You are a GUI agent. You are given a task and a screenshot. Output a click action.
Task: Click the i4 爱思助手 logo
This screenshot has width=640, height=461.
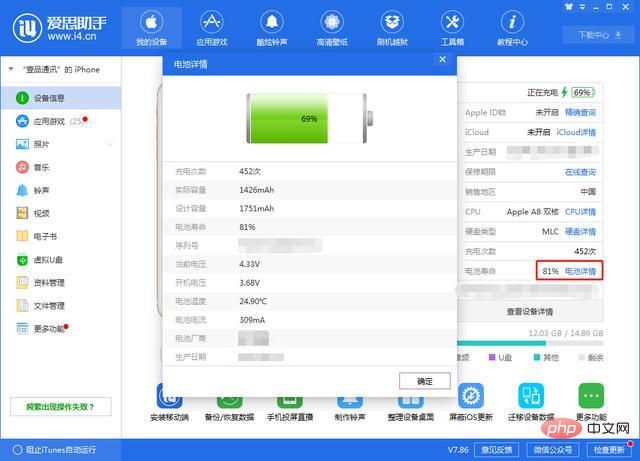pyautogui.click(x=60, y=28)
